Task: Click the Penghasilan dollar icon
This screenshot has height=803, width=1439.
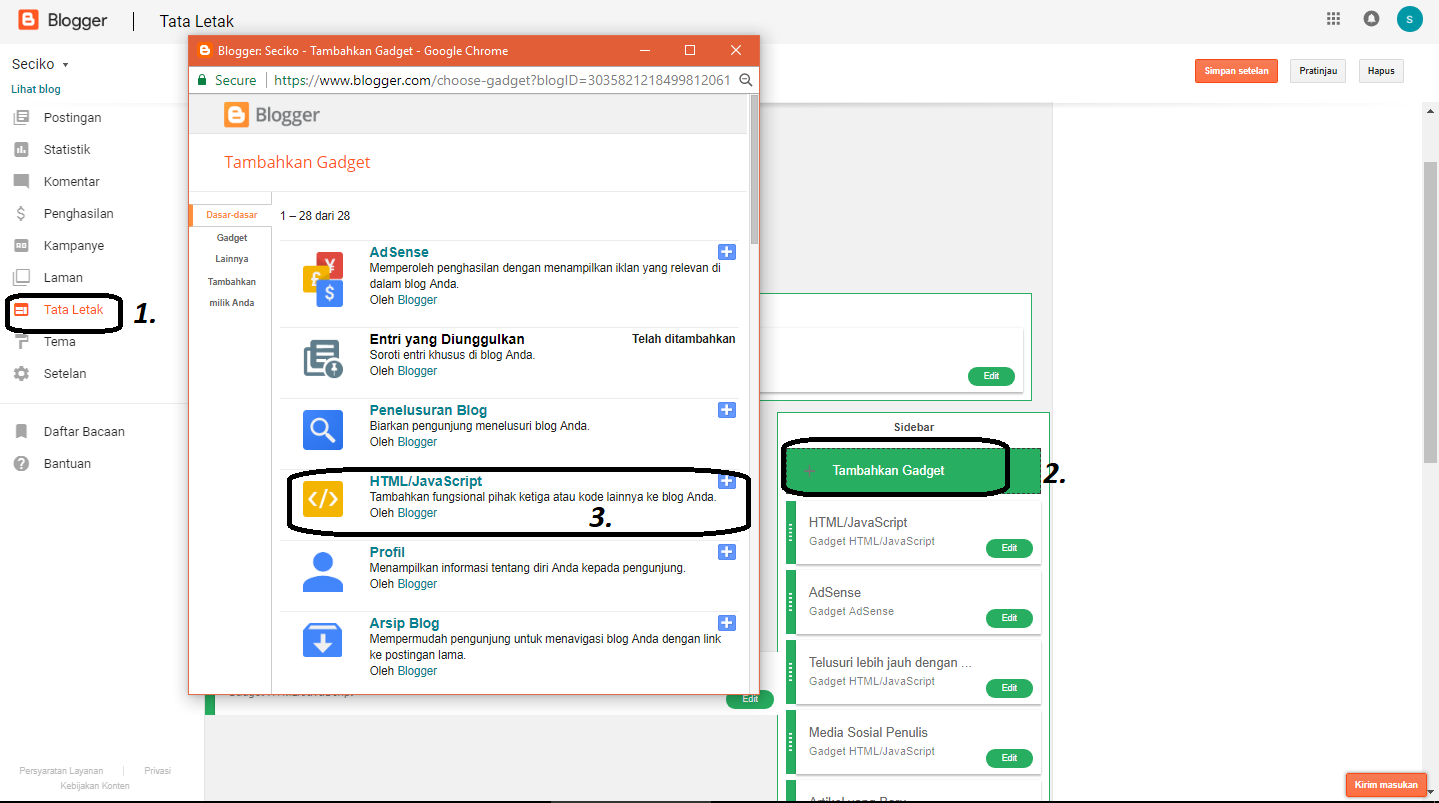Action: pos(21,213)
